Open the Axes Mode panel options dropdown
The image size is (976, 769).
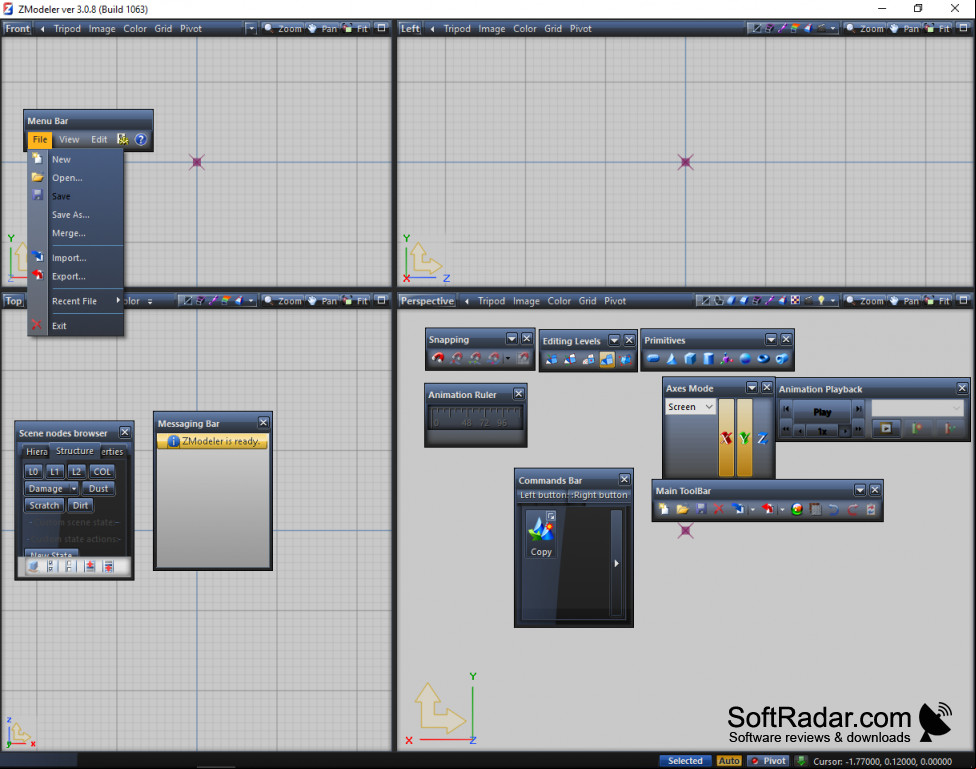752,387
